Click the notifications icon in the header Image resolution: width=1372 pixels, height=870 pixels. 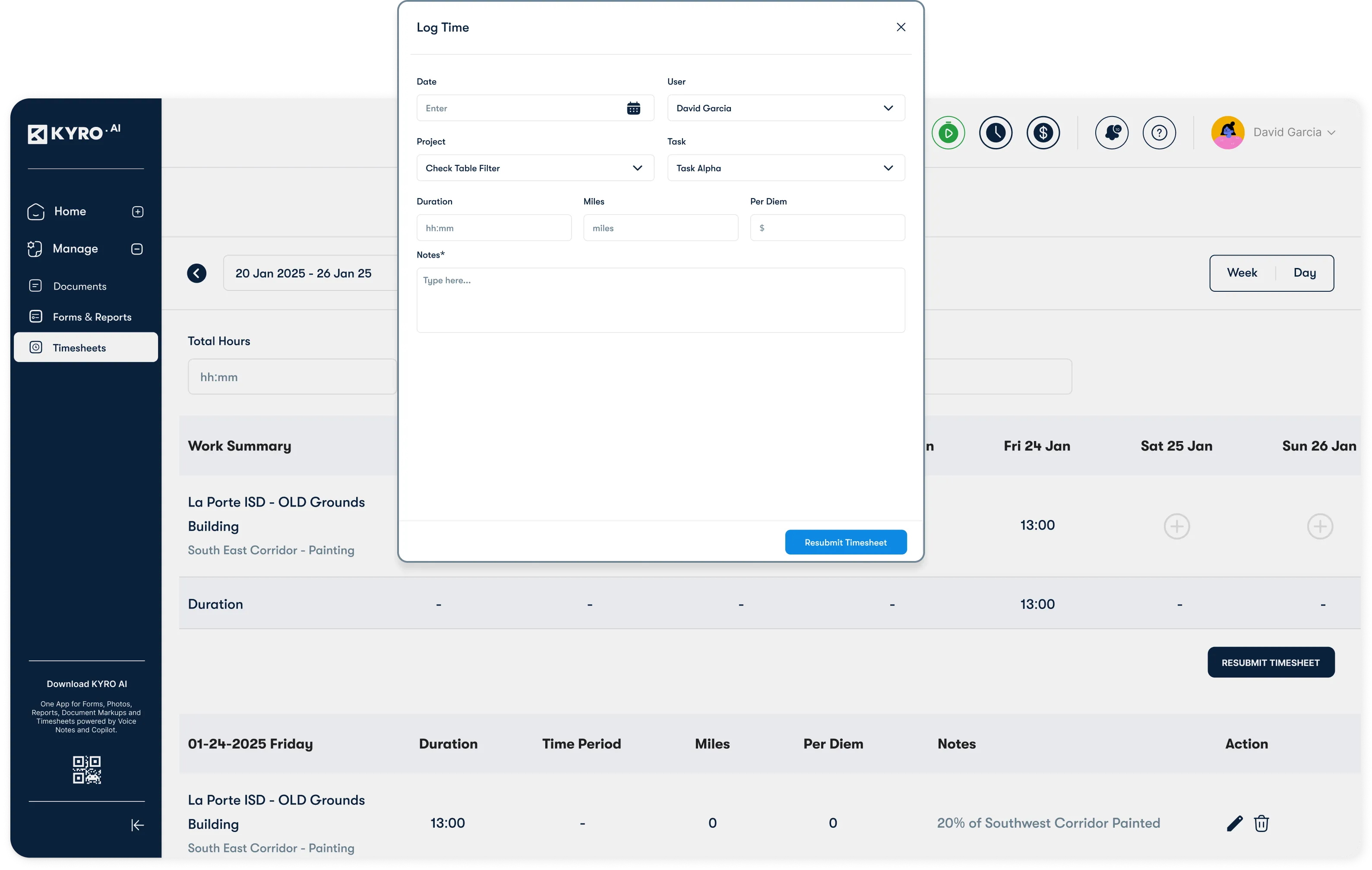point(1112,133)
